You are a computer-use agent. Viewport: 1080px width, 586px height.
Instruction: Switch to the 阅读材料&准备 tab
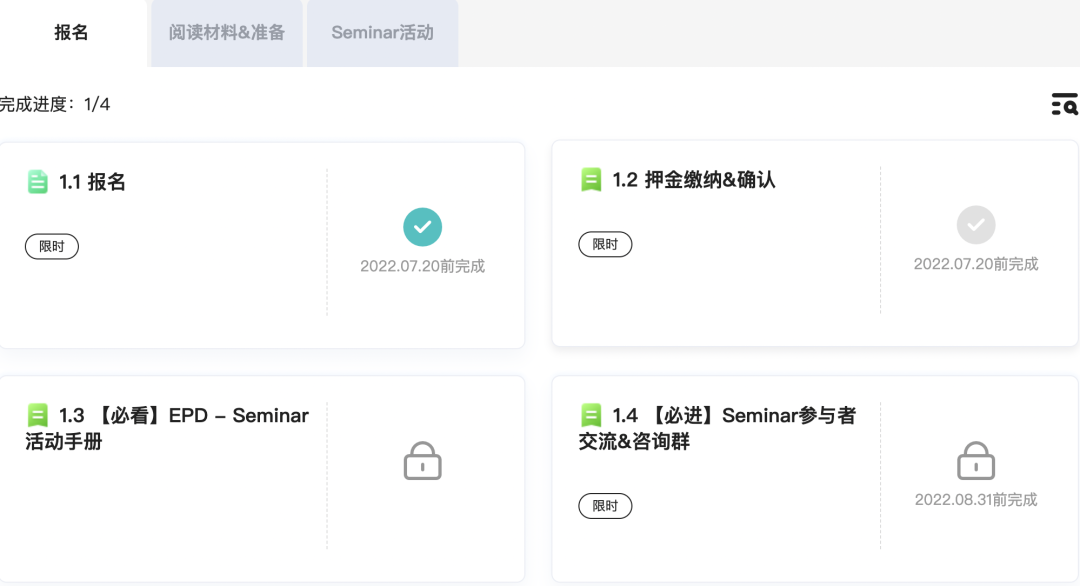[227, 33]
